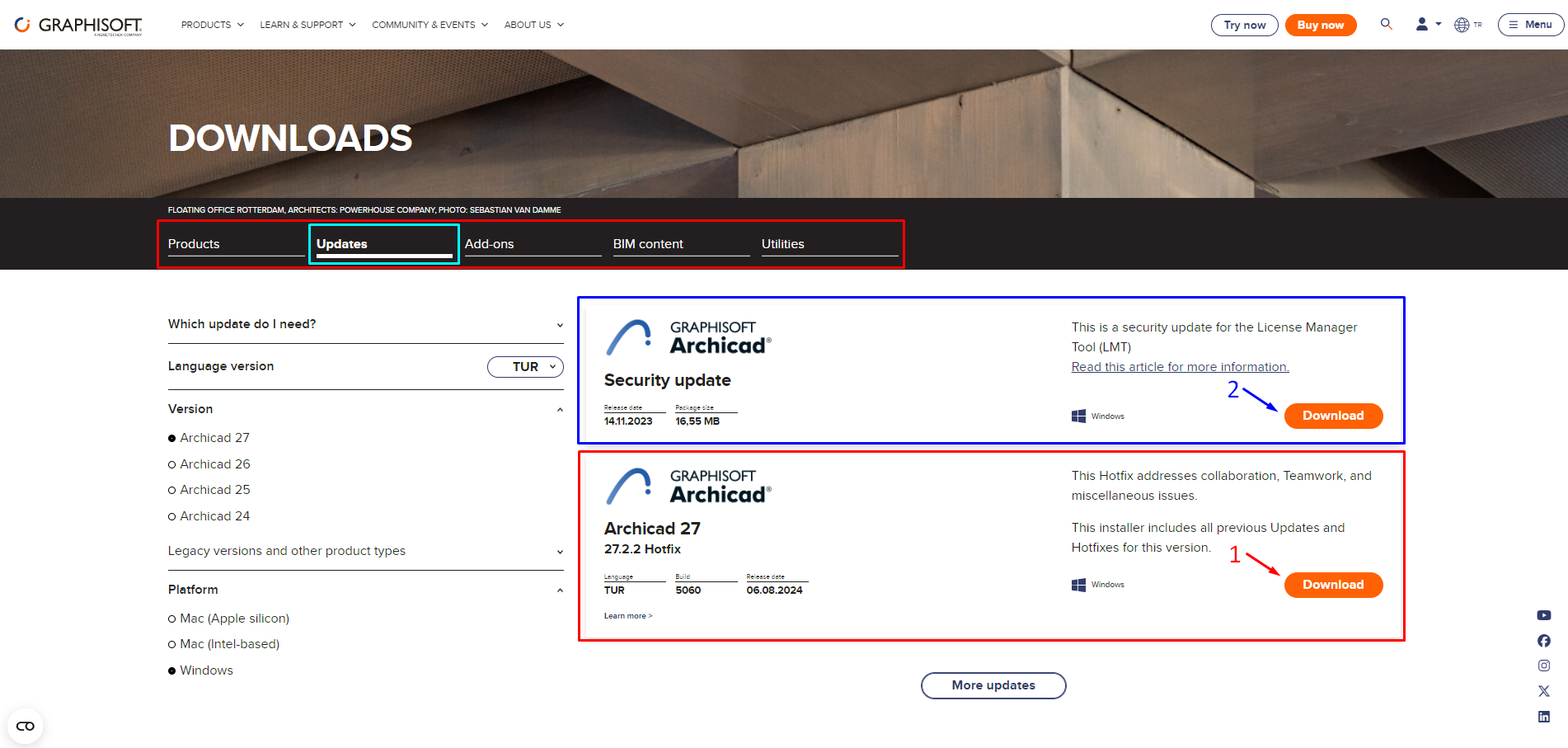The height and width of the screenshot is (748, 1568).
Task: Click the accessibility glasses icon at bottom left
Action: pyautogui.click(x=26, y=726)
